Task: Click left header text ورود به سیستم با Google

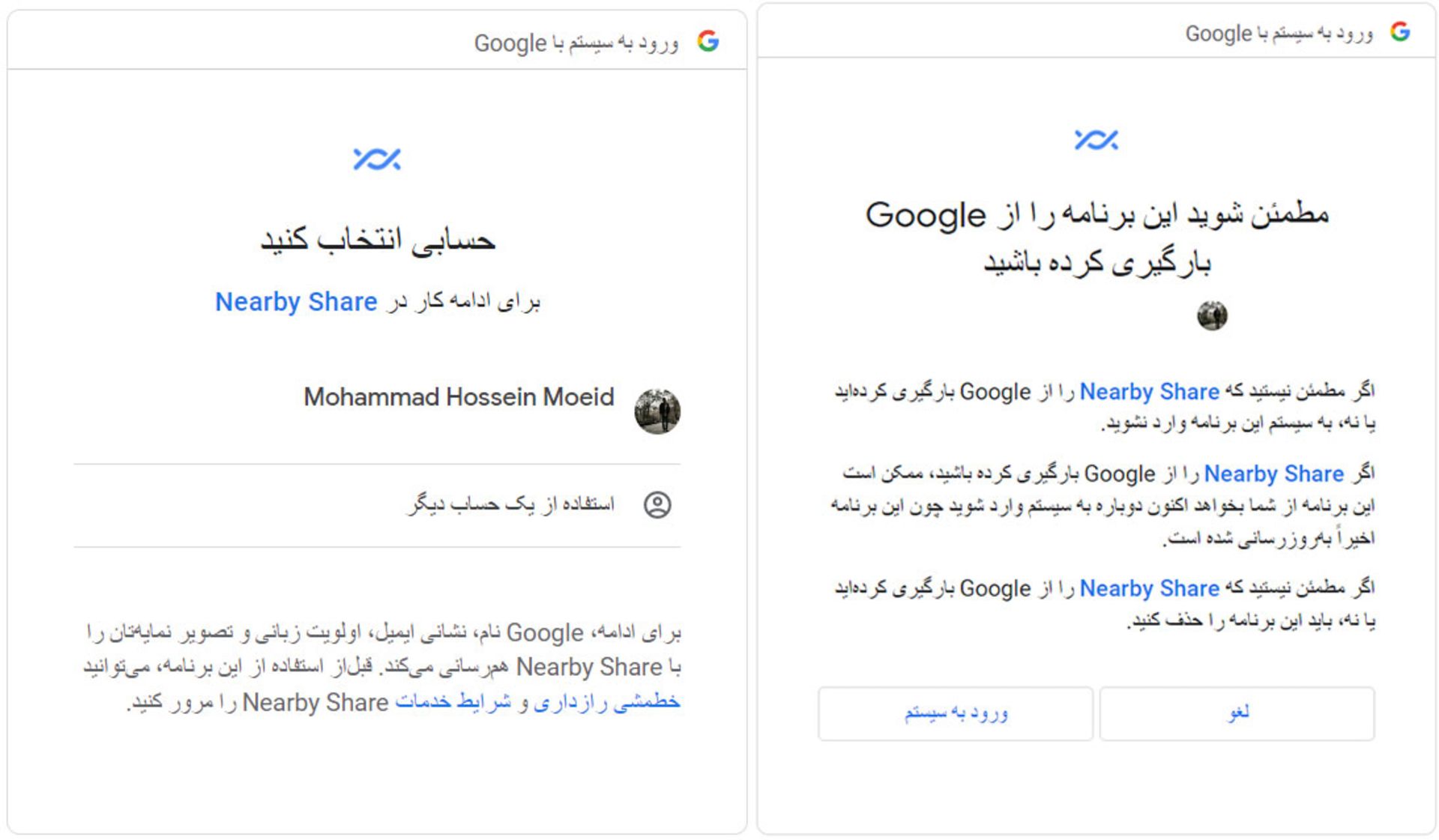Action: (x=576, y=43)
